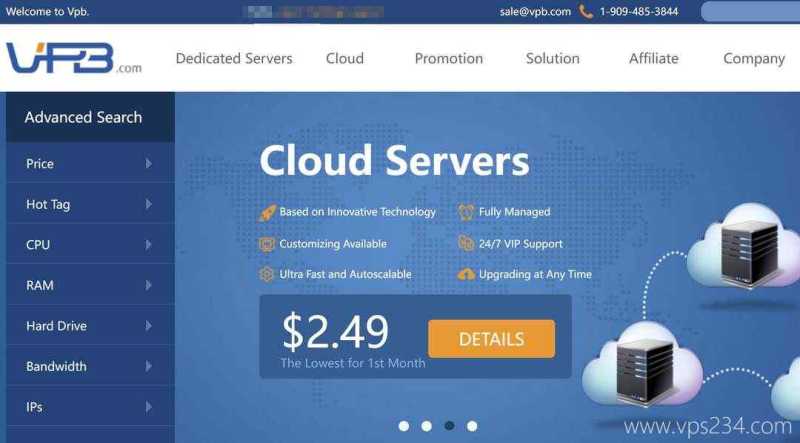800x443 pixels.
Task: Click the icon next to Customizing Available
Action: (267, 244)
